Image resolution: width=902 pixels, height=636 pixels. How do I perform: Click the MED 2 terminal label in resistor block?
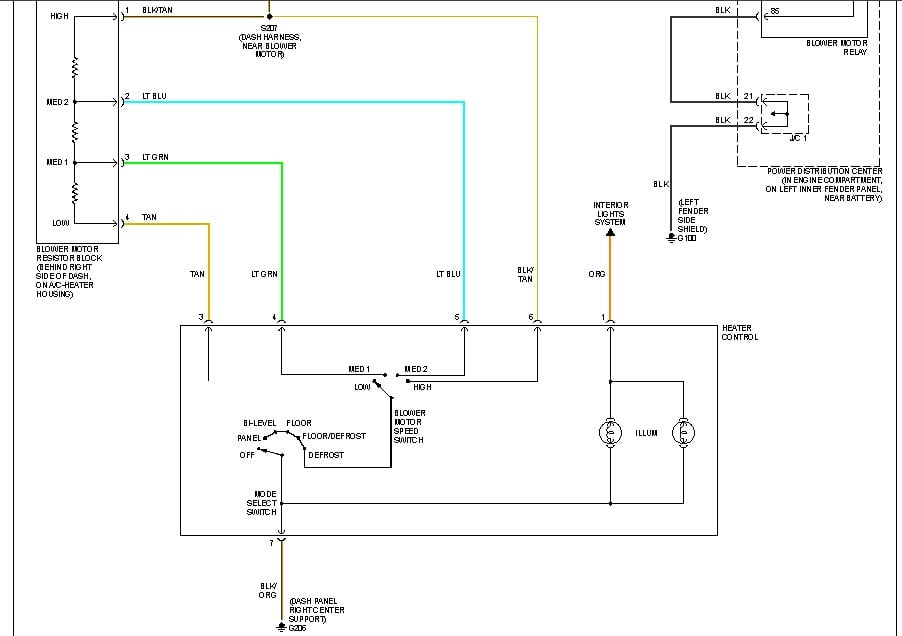57,102
